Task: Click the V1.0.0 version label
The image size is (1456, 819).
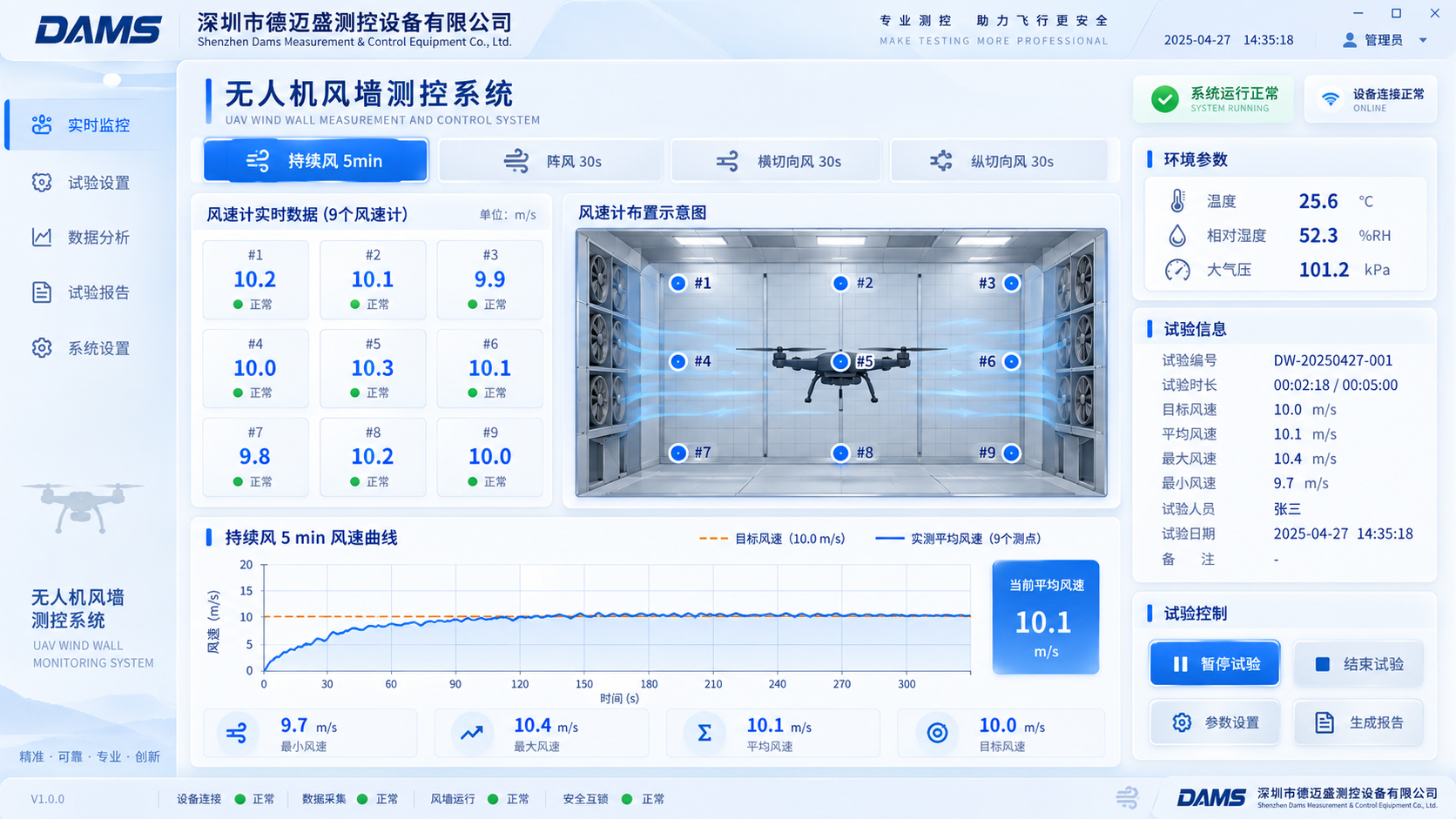Action: tap(48, 799)
